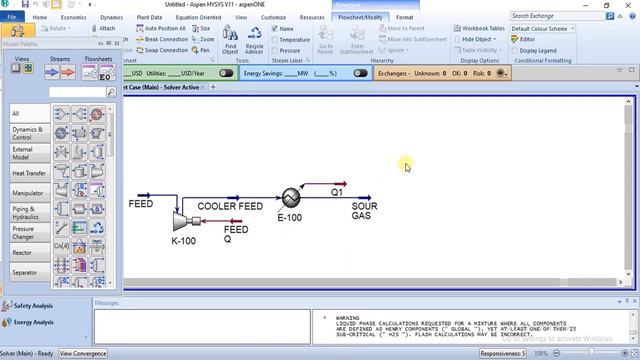The height and width of the screenshot is (360, 640).
Task: Click the palette search input box
Action: pos(78,92)
